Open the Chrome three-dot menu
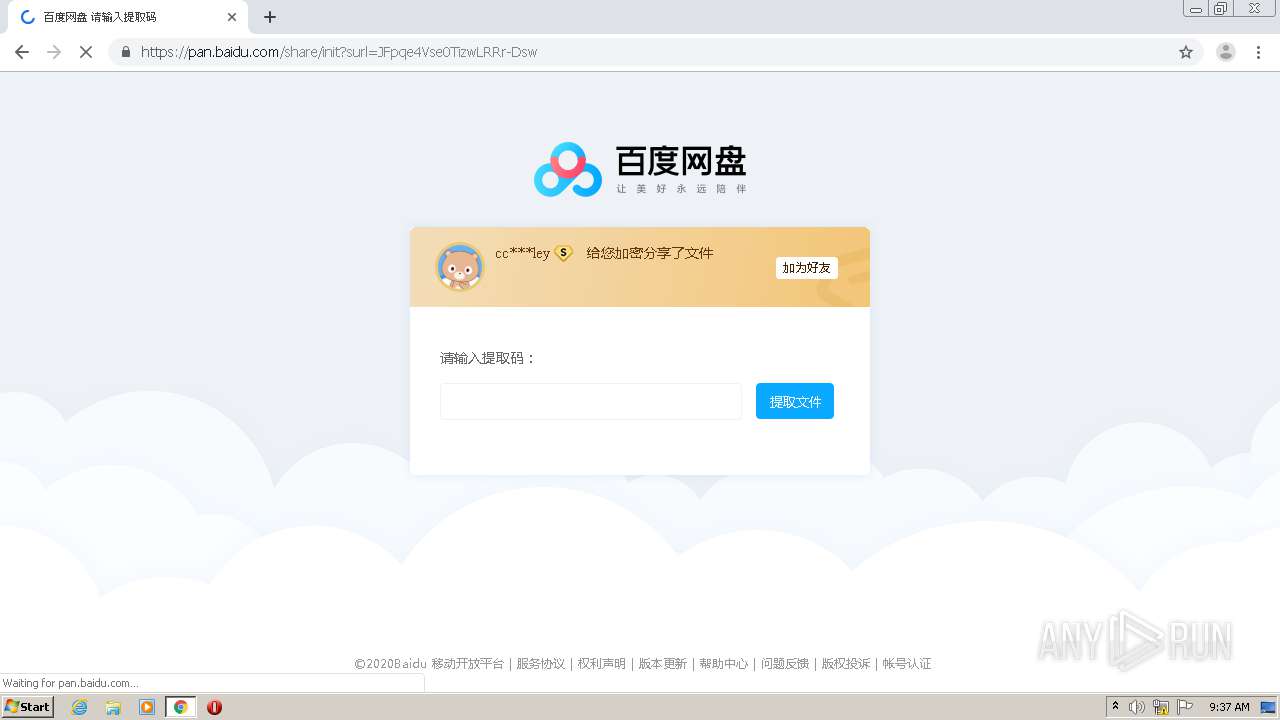 [x=1259, y=52]
